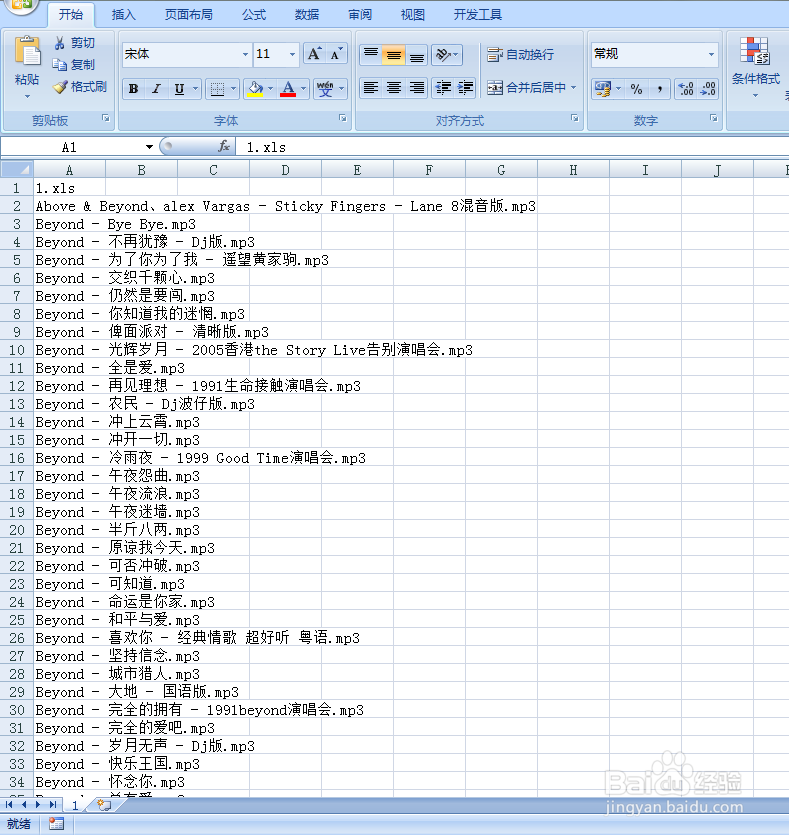
Task: Switch to the 插入 (Insert) tab
Action: (123, 14)
